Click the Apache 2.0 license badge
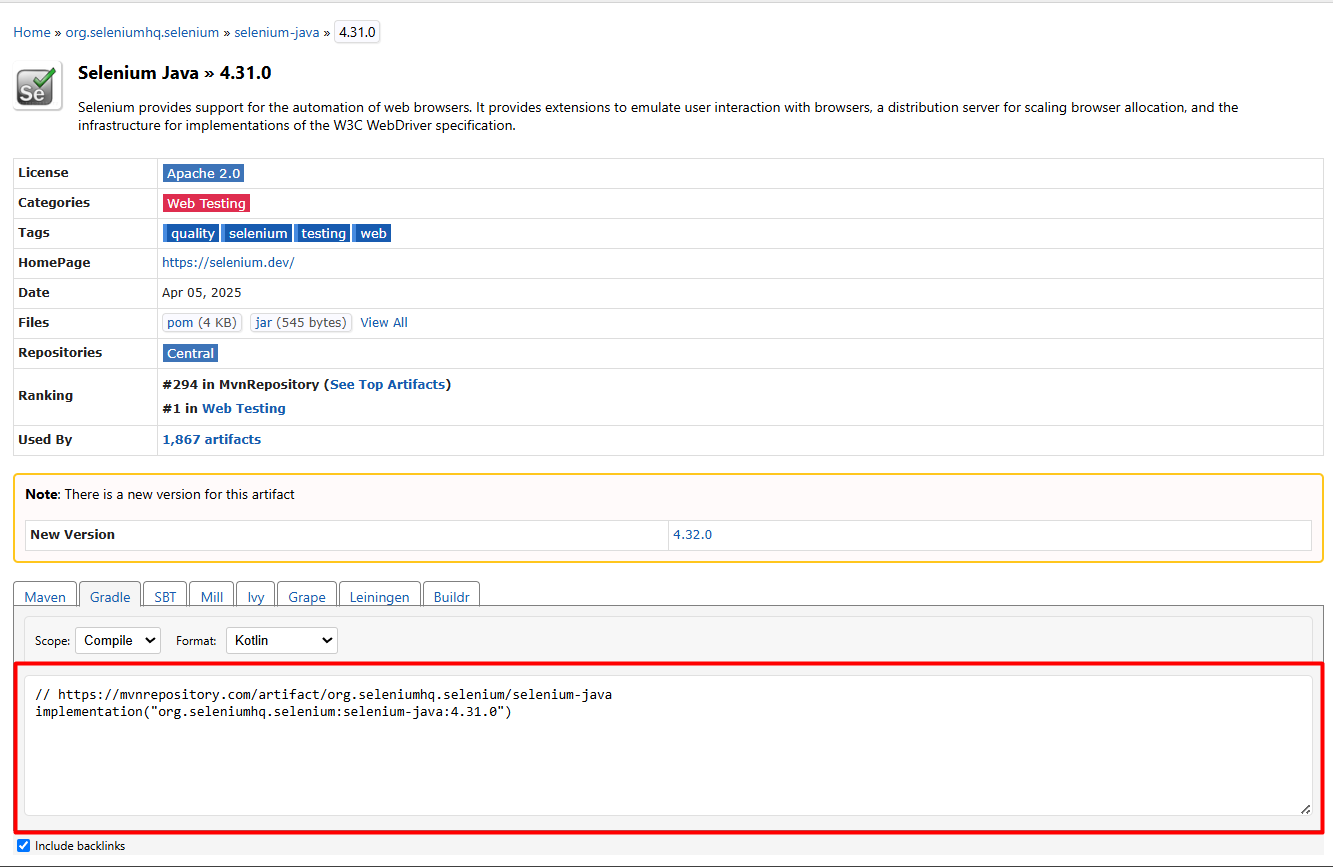Viewport: 1333px width, 867px height. [x=204, y=173]
